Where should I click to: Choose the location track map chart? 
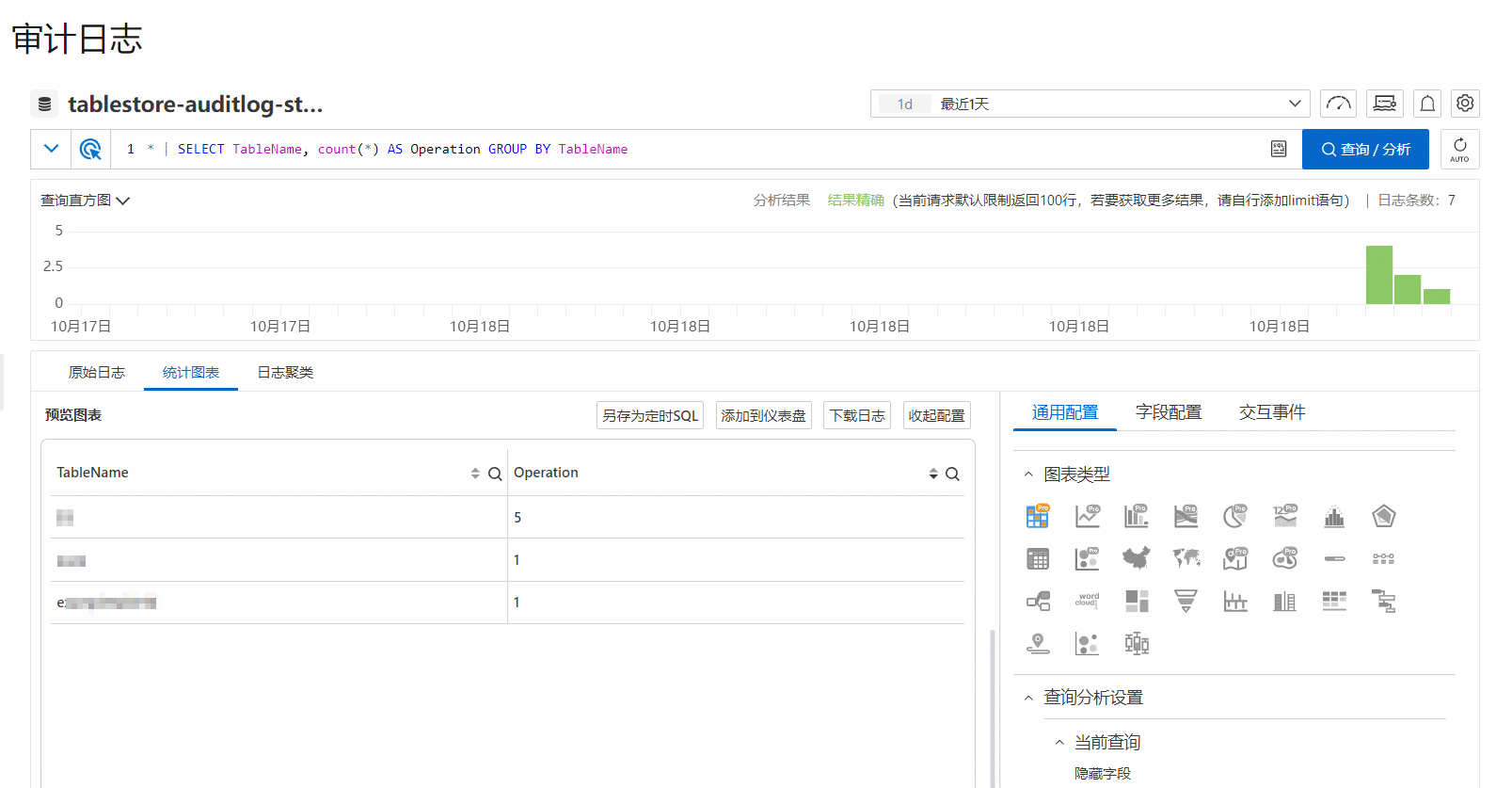[x=1038, y=644]
